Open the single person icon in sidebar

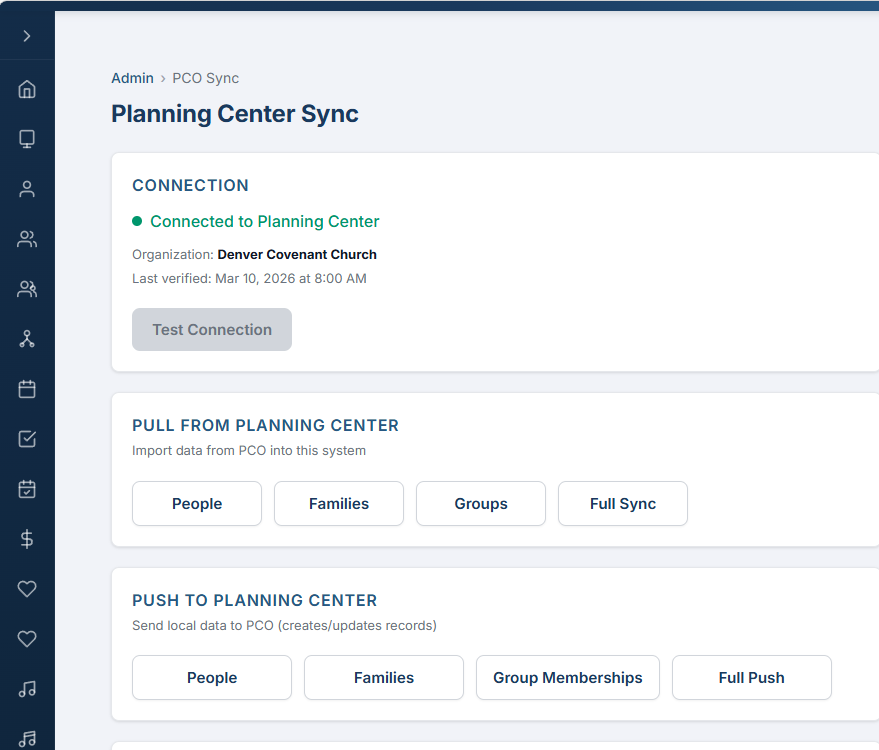(x=27, y=189)
